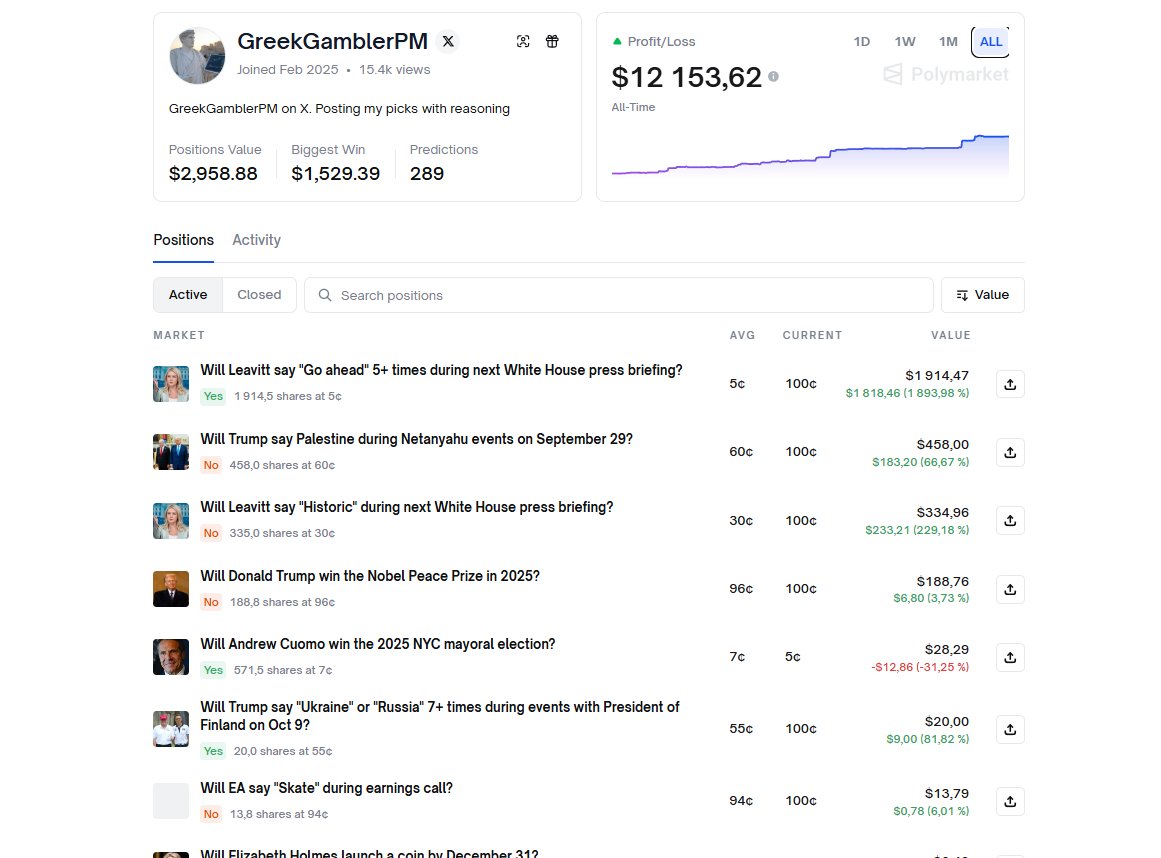
Task: Click the profit/loss chart line
Action: click(810, 157)
